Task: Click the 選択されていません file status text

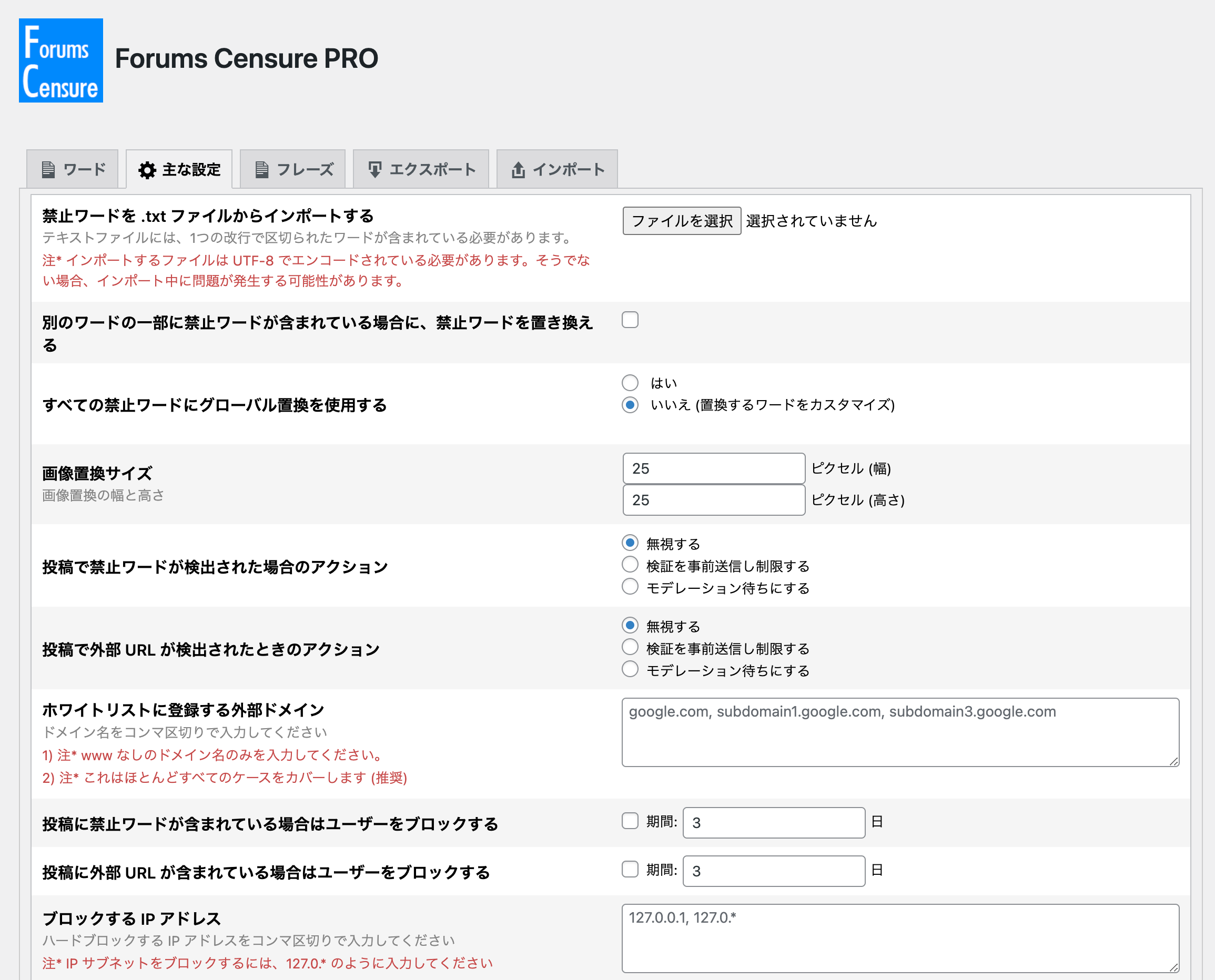Action: pos(811,221)
